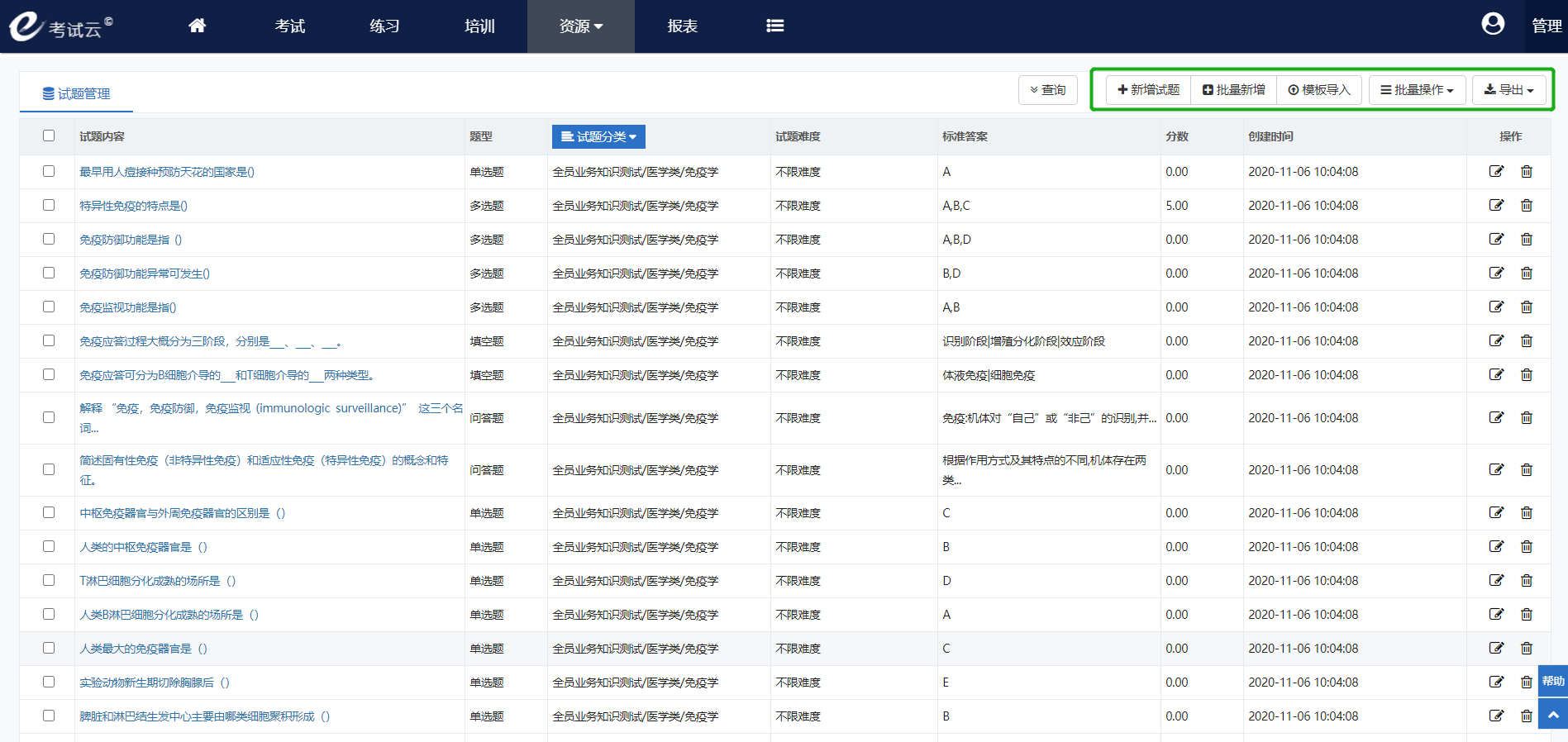Click the scroll-to-top arrow button
Image resolution: width=1568 pixels, height=742 pixels.
[x=1553, y=715]
